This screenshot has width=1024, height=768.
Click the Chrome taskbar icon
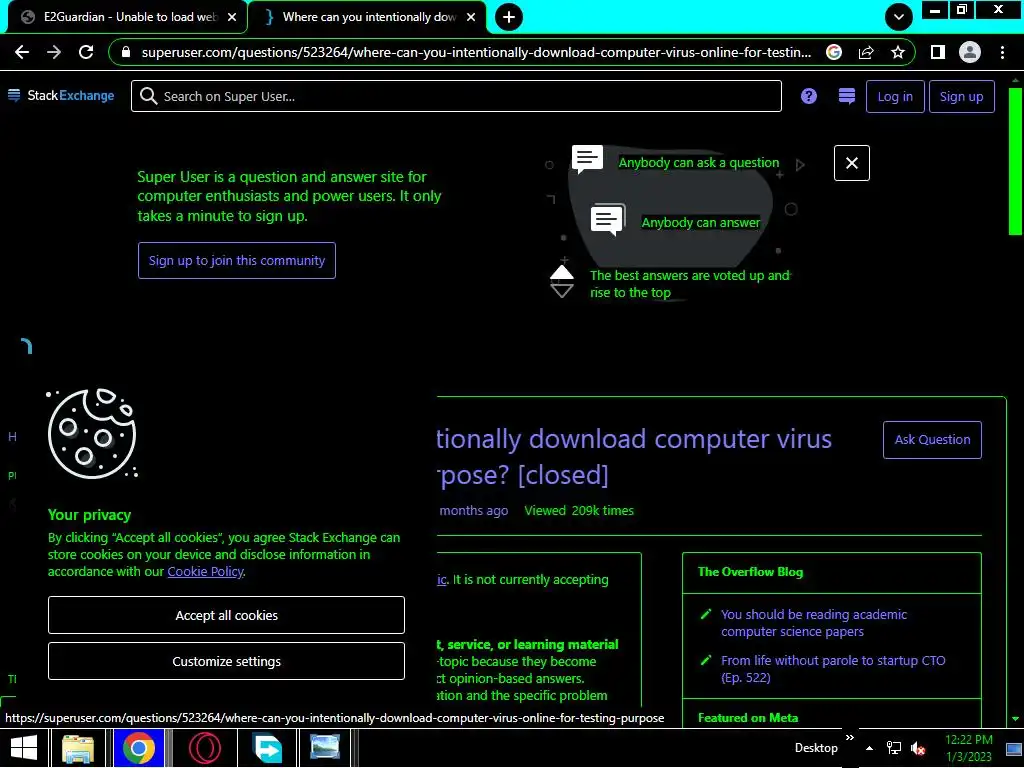point(138,748)
